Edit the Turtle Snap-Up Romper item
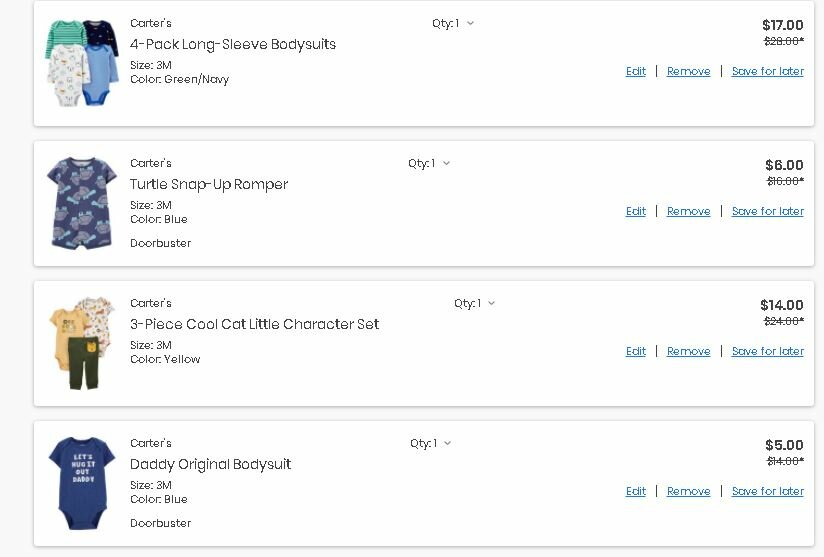Viewport: 824px width, 557px height. (636, 212)
